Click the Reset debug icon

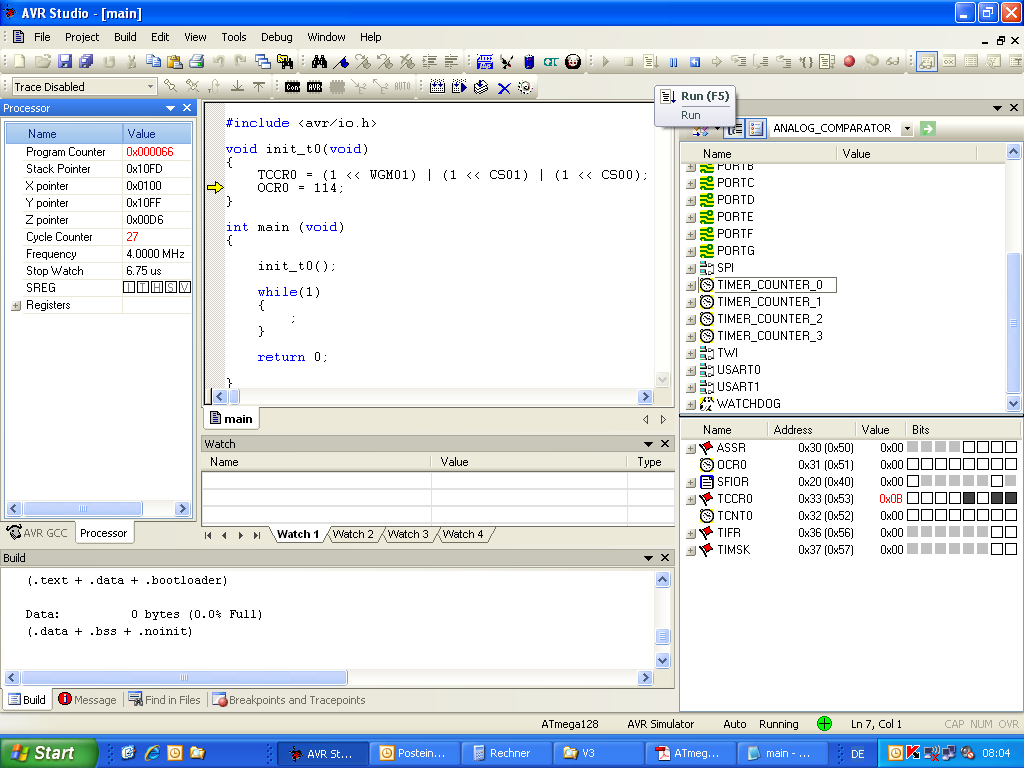tap(695, 61)
